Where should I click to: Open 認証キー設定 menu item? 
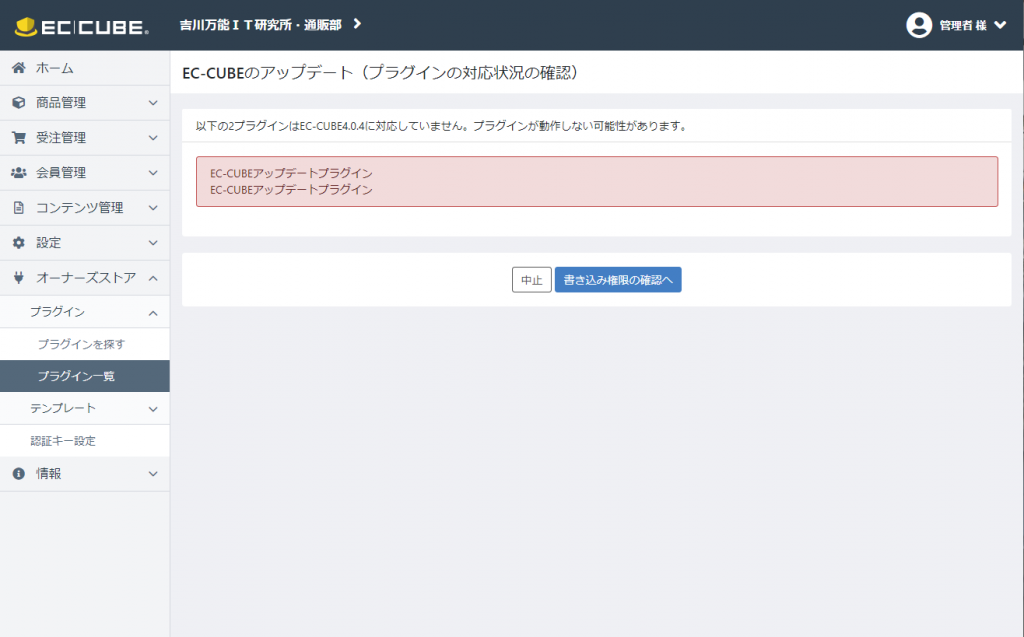click(x=63, y=441)
